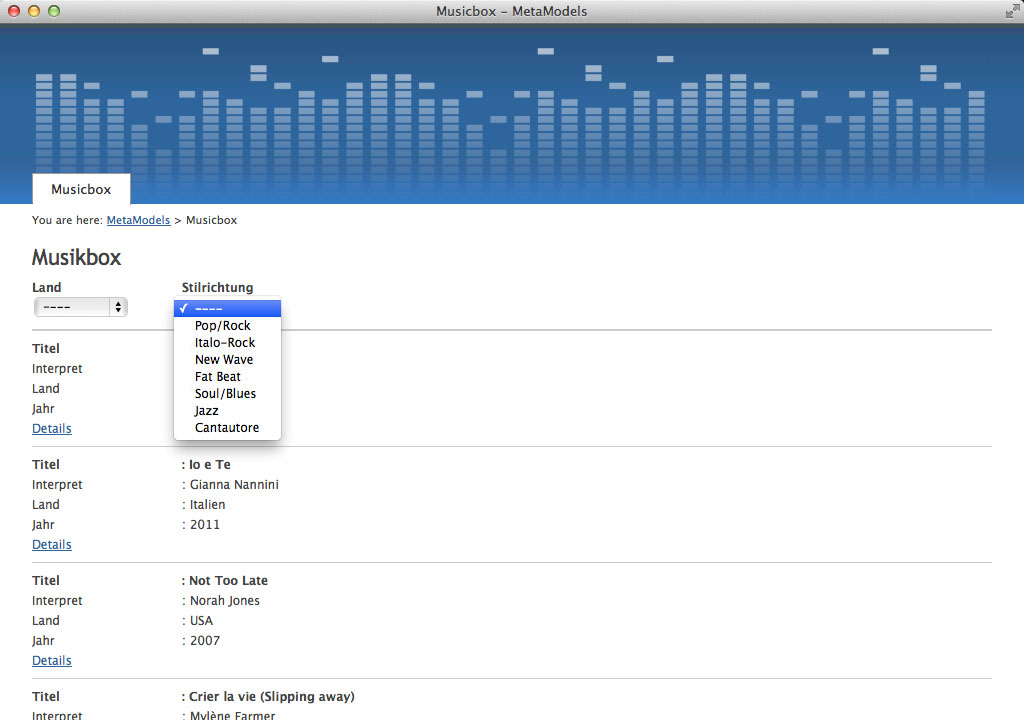Image resolution: width=1024 pixels, height=720 pixels.
Task: Open the Musicbox tab
Action: (x=81, y=189)
